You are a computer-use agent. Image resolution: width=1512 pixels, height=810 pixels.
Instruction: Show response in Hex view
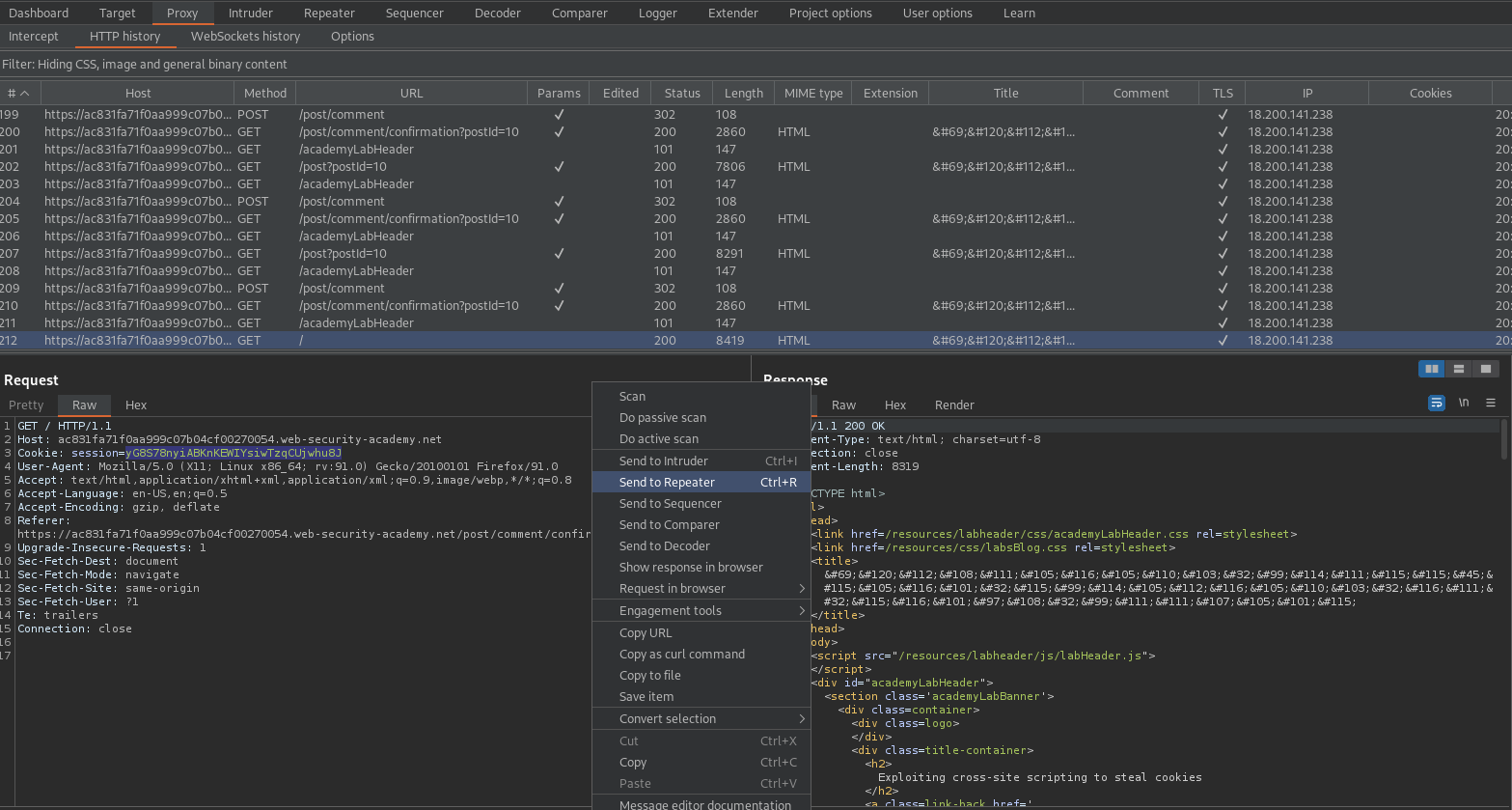(895, 405)
